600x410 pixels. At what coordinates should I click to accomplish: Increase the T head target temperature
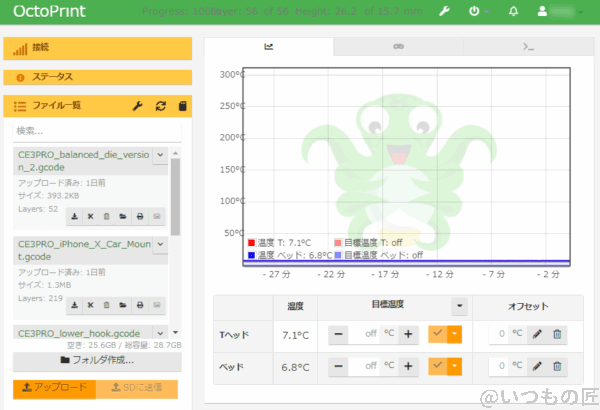[408, 335]
